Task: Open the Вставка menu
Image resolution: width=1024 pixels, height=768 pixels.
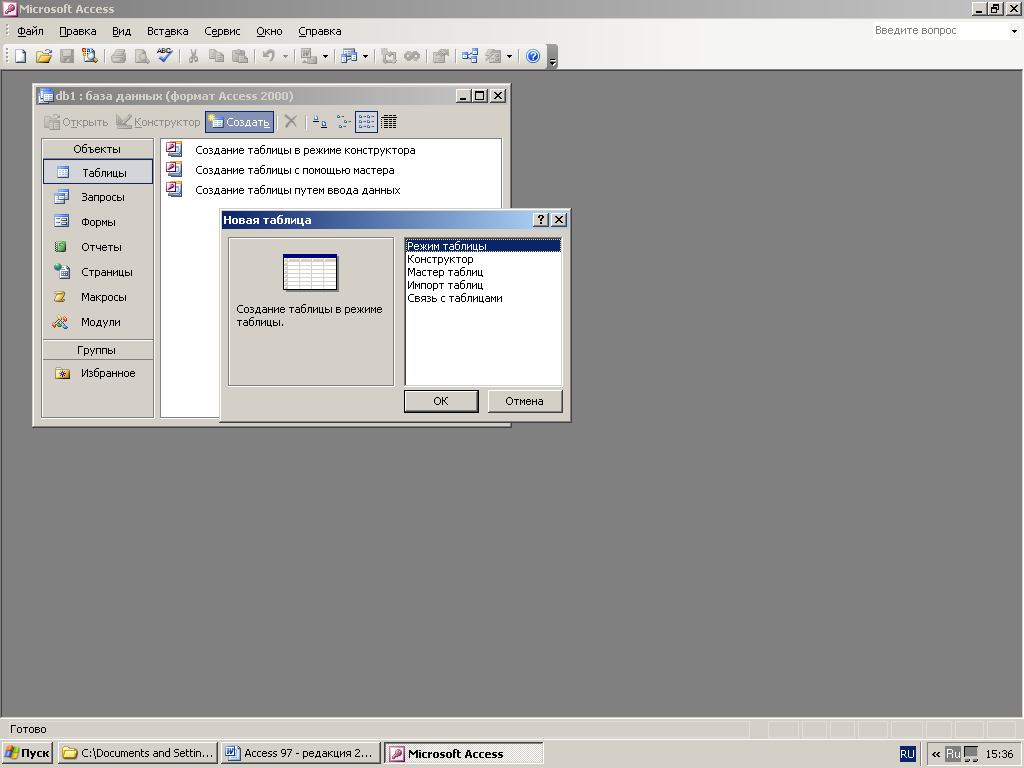Action: pos(168,31)
